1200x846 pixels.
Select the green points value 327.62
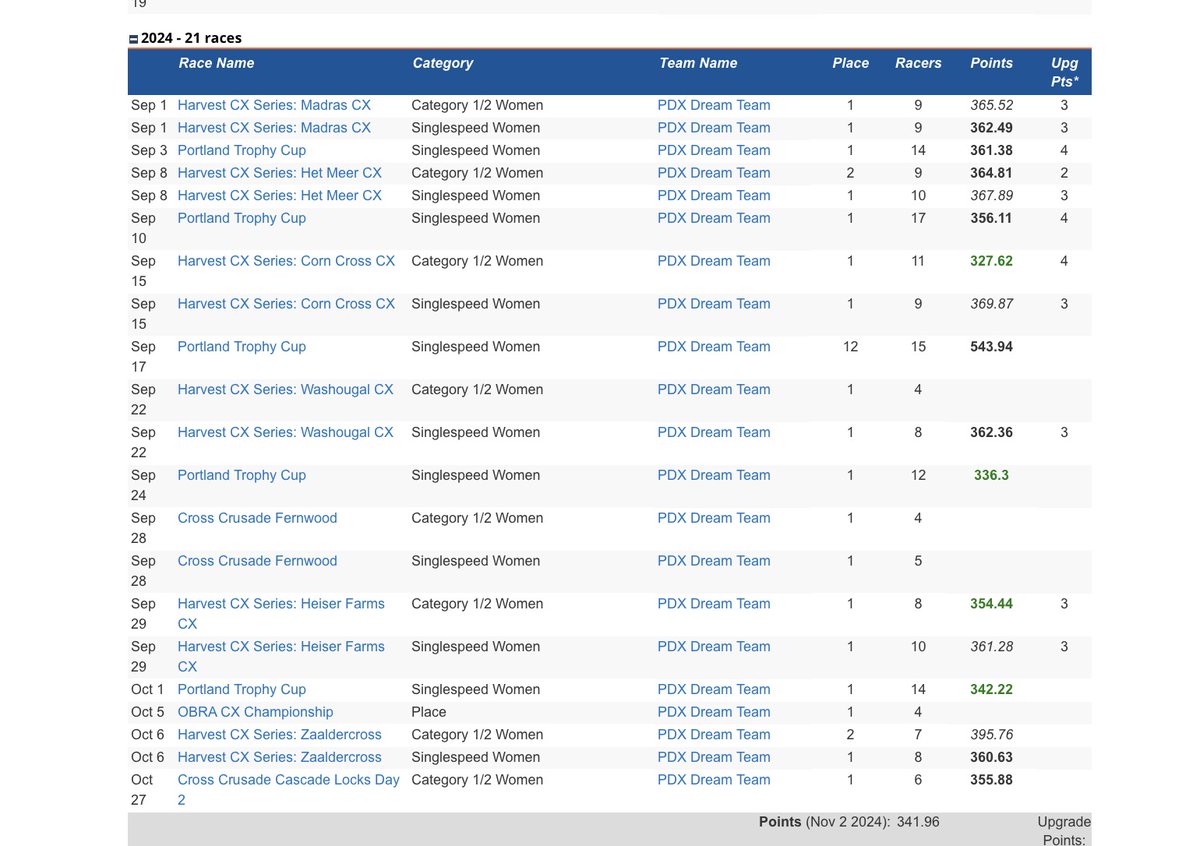[x=992, y=261]
